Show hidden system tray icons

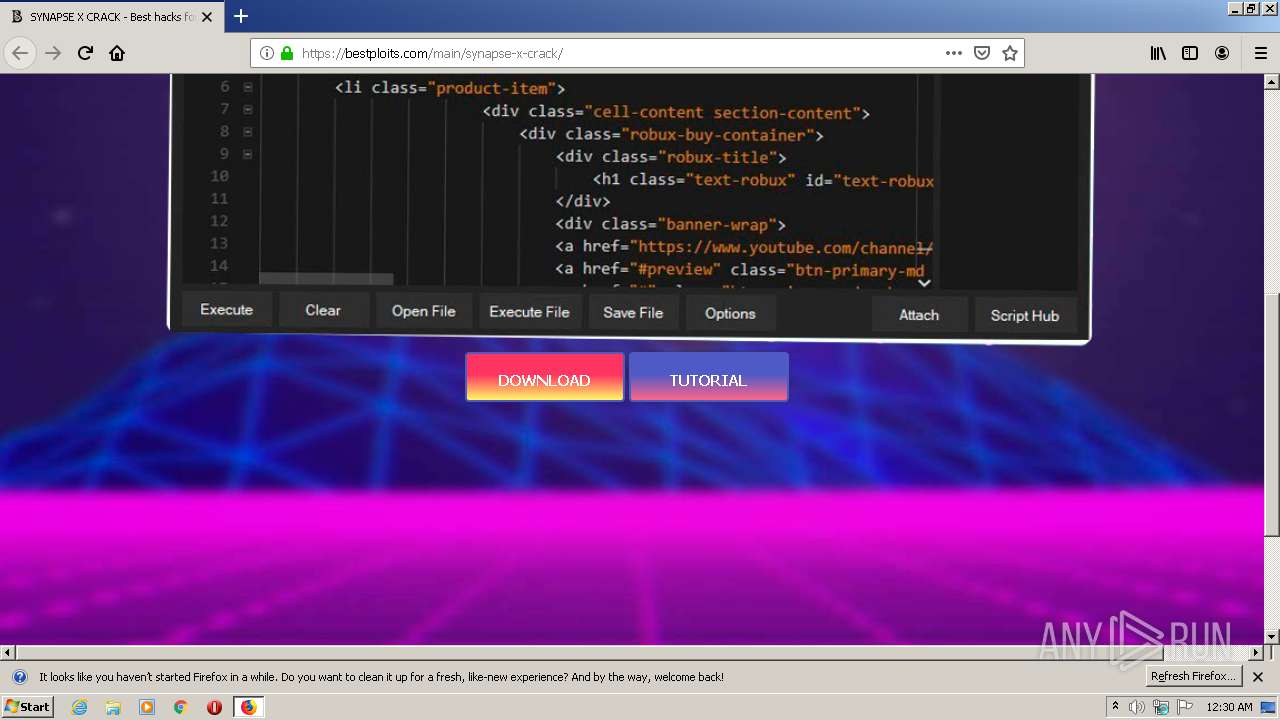(1115, 707)
